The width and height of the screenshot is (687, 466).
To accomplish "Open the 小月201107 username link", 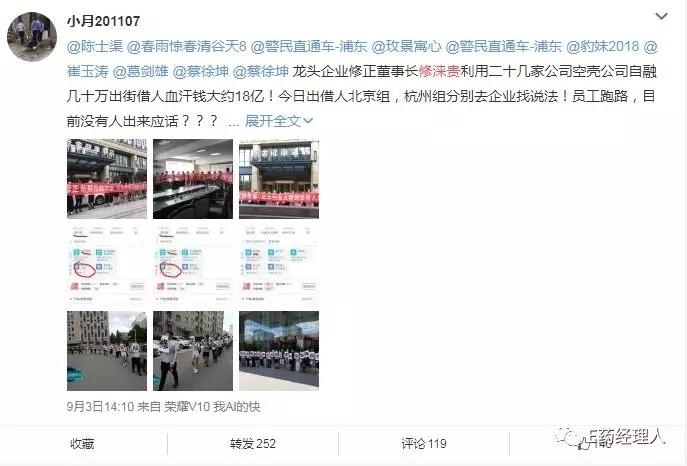I will pos(103,21).
